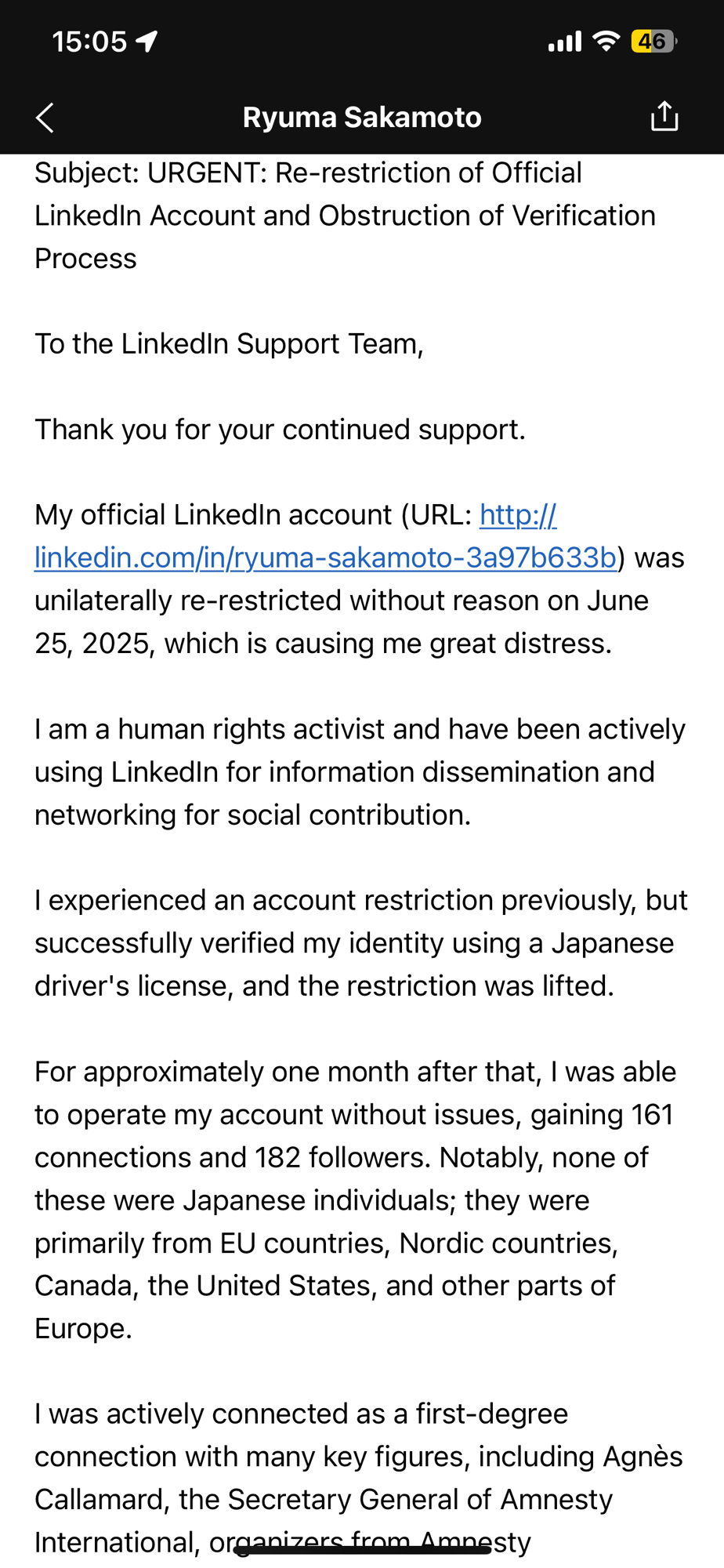Tap the http:// portion of the URL
Screen dimensions: 724x1568
(x=518, y=515)
